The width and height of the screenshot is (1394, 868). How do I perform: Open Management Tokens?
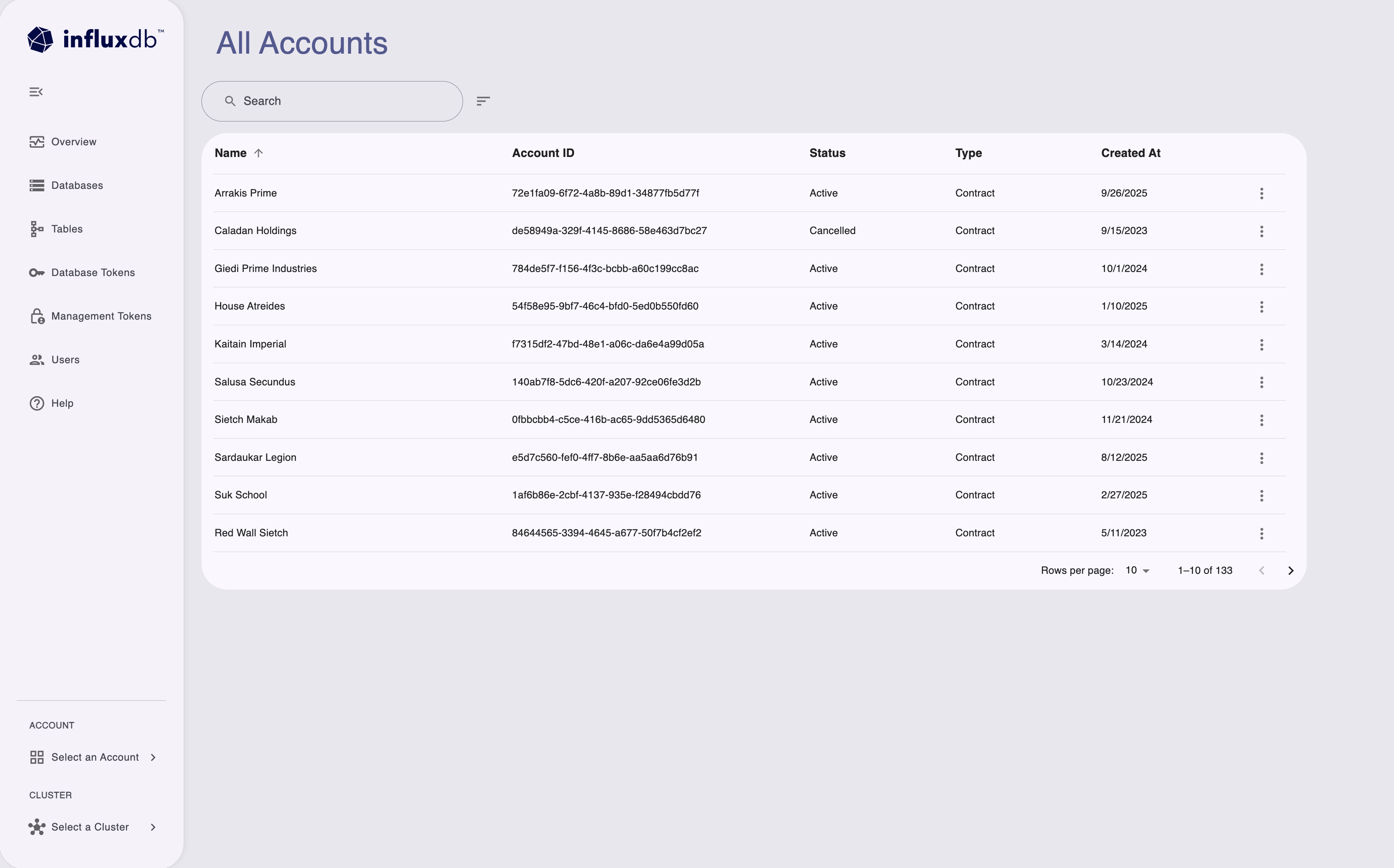click(101, 316)
